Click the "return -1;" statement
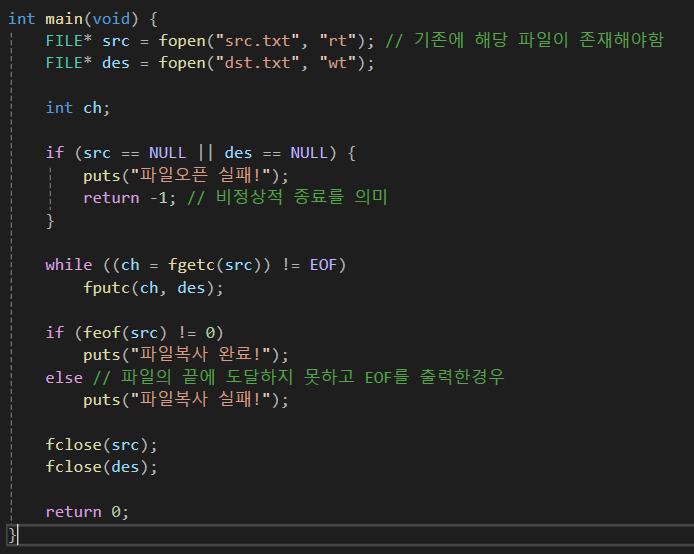The height and width of the screenshot is (554, 694). coord(130,198)
